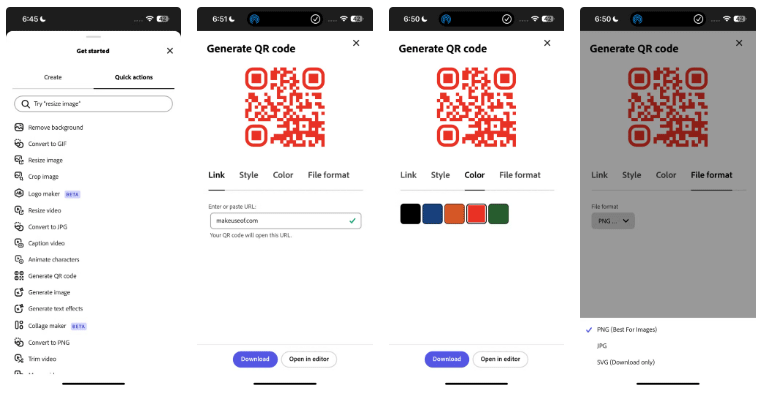Choose the JPG file format option

[601, 346]
